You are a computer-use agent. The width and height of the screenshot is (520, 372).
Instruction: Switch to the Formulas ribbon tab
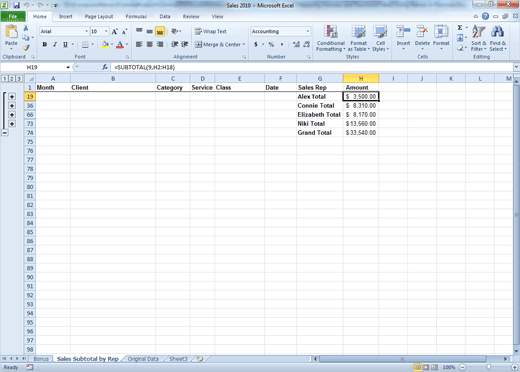click(136, 16)
